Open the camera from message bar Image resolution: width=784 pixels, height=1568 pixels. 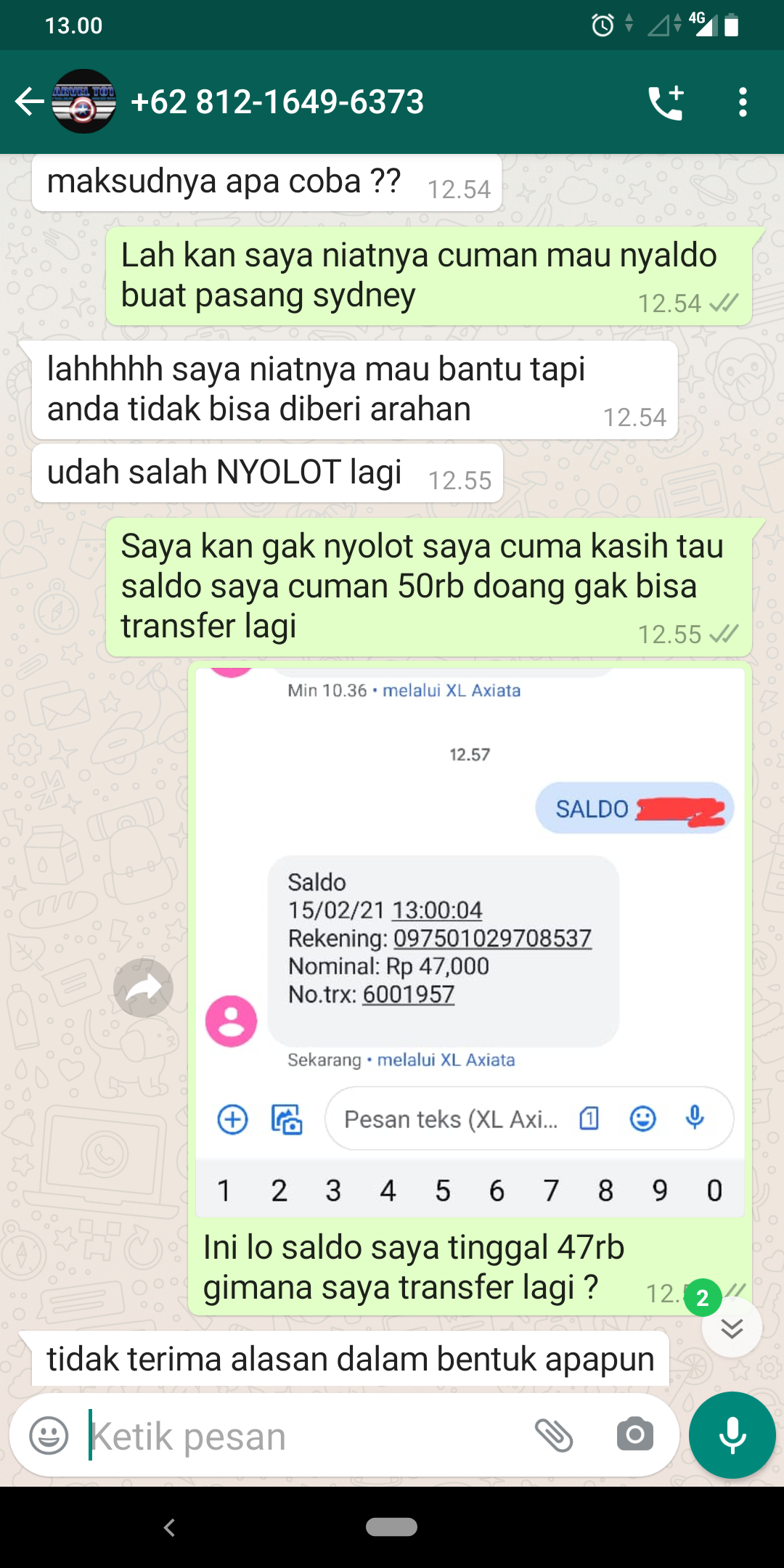[635, 1435]
